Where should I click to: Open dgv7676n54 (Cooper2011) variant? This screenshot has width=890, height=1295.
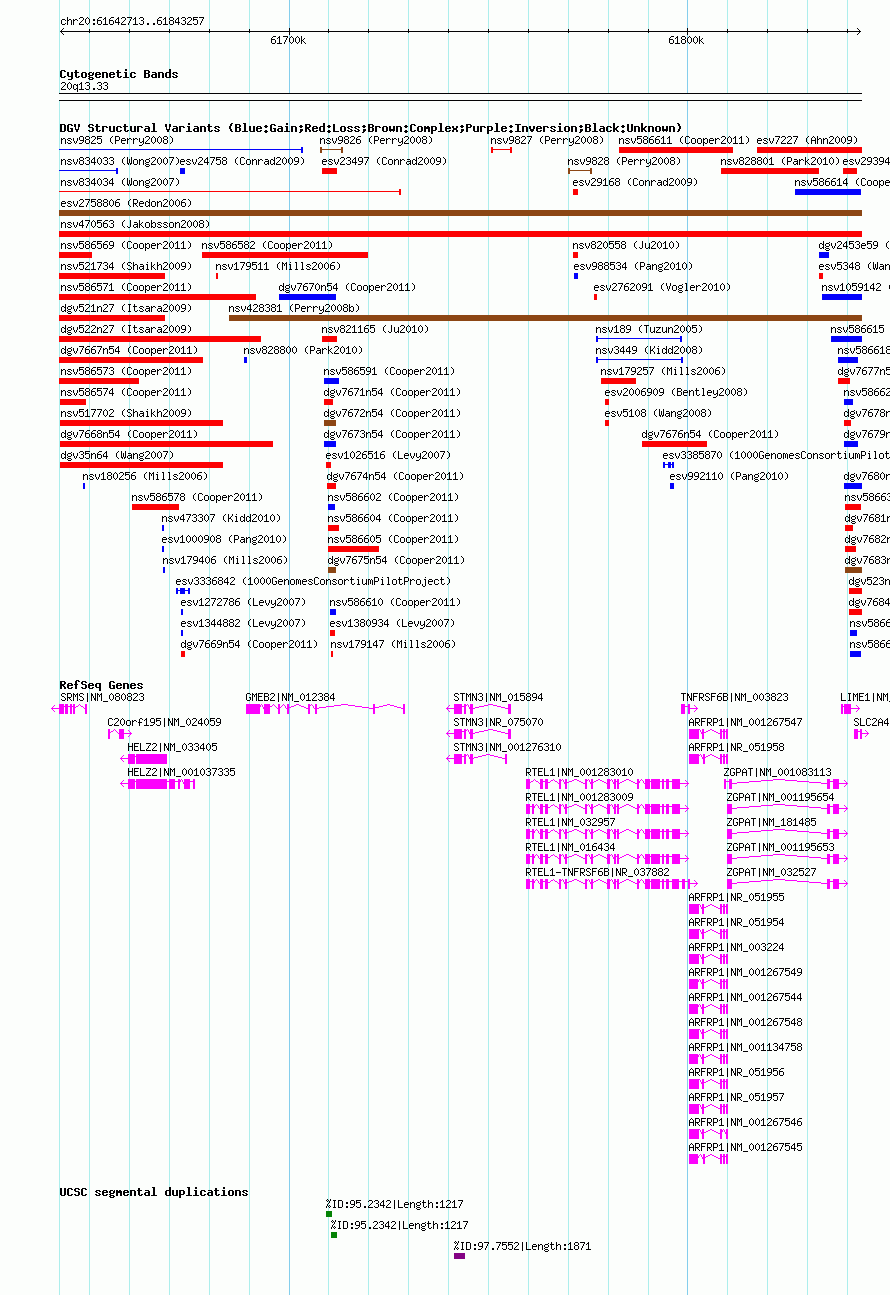point(674,444)
